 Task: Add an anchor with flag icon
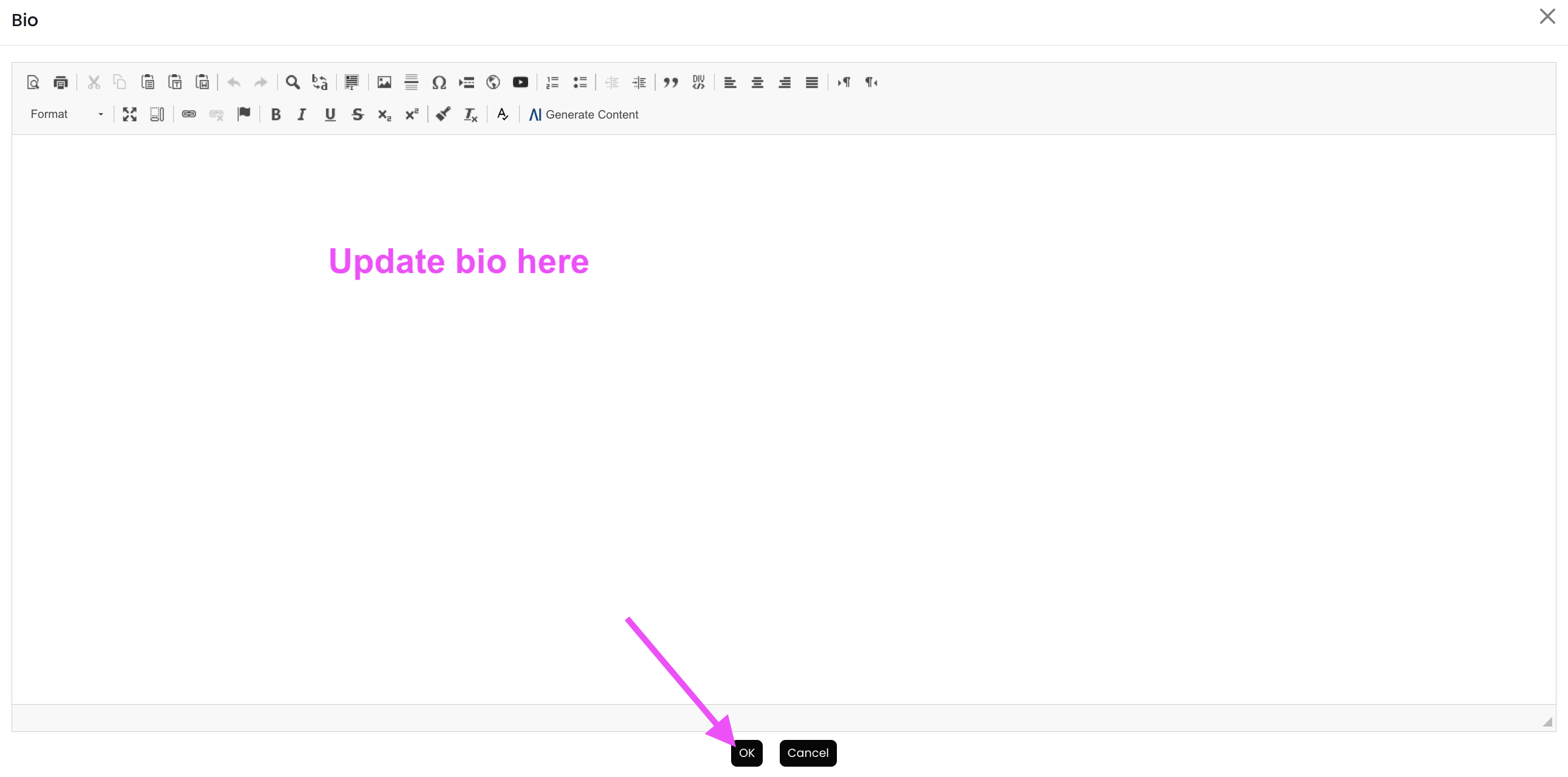tap(244, 114)
